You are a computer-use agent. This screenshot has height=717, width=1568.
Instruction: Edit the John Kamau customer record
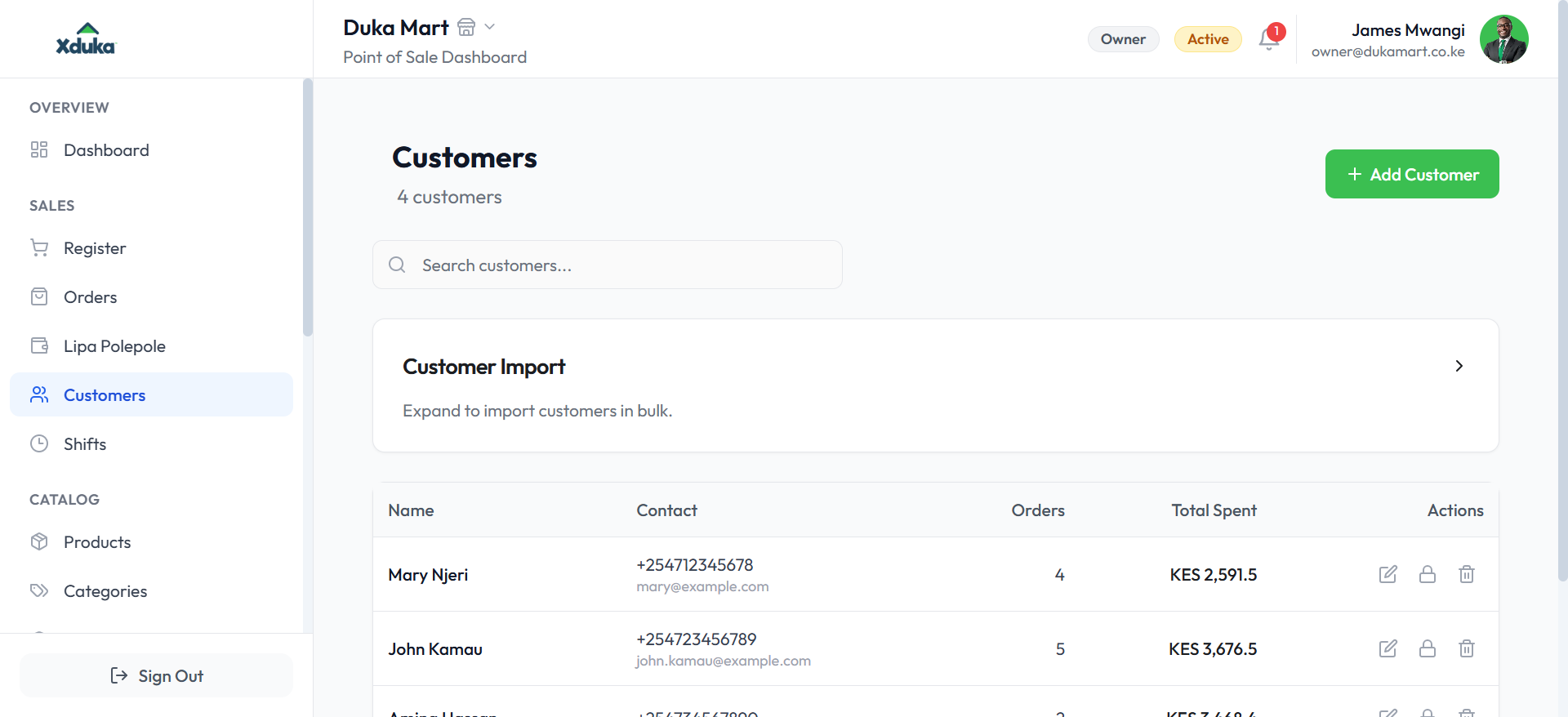(x=1388, y=648)
